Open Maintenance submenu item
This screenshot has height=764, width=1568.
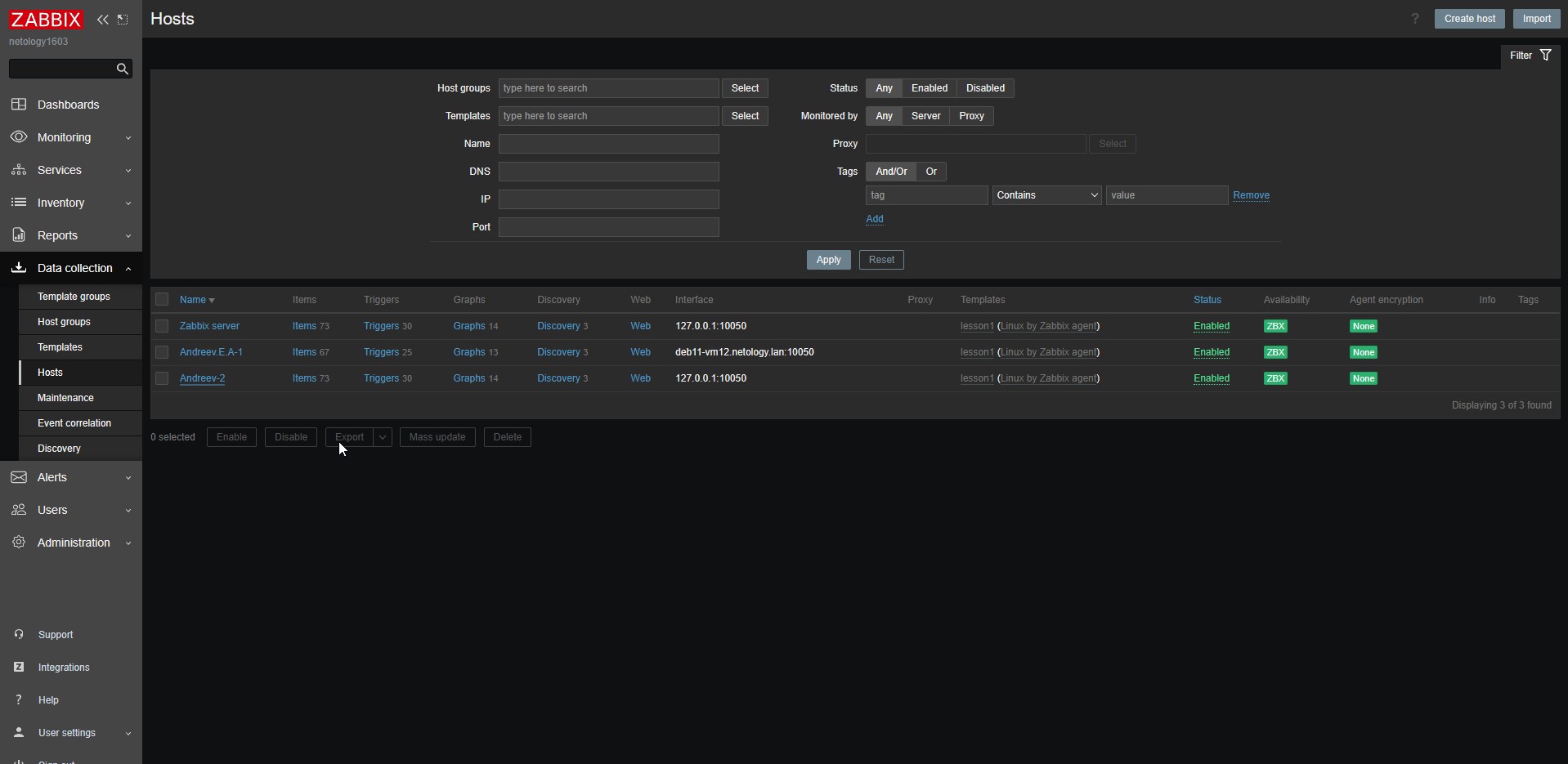coord(80,398)
